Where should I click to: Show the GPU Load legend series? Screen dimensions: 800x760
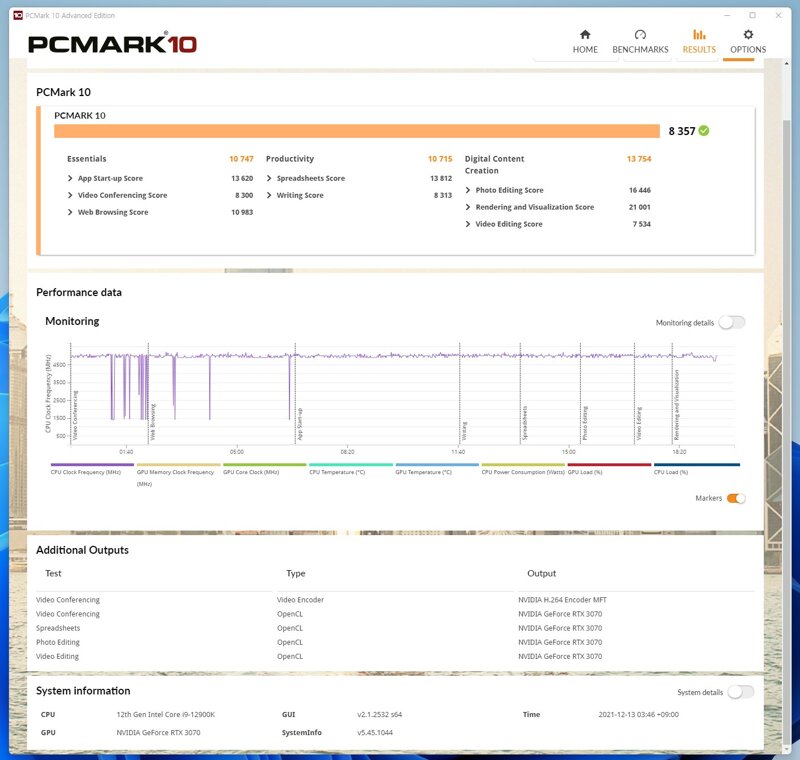click(x=609, y=470)
